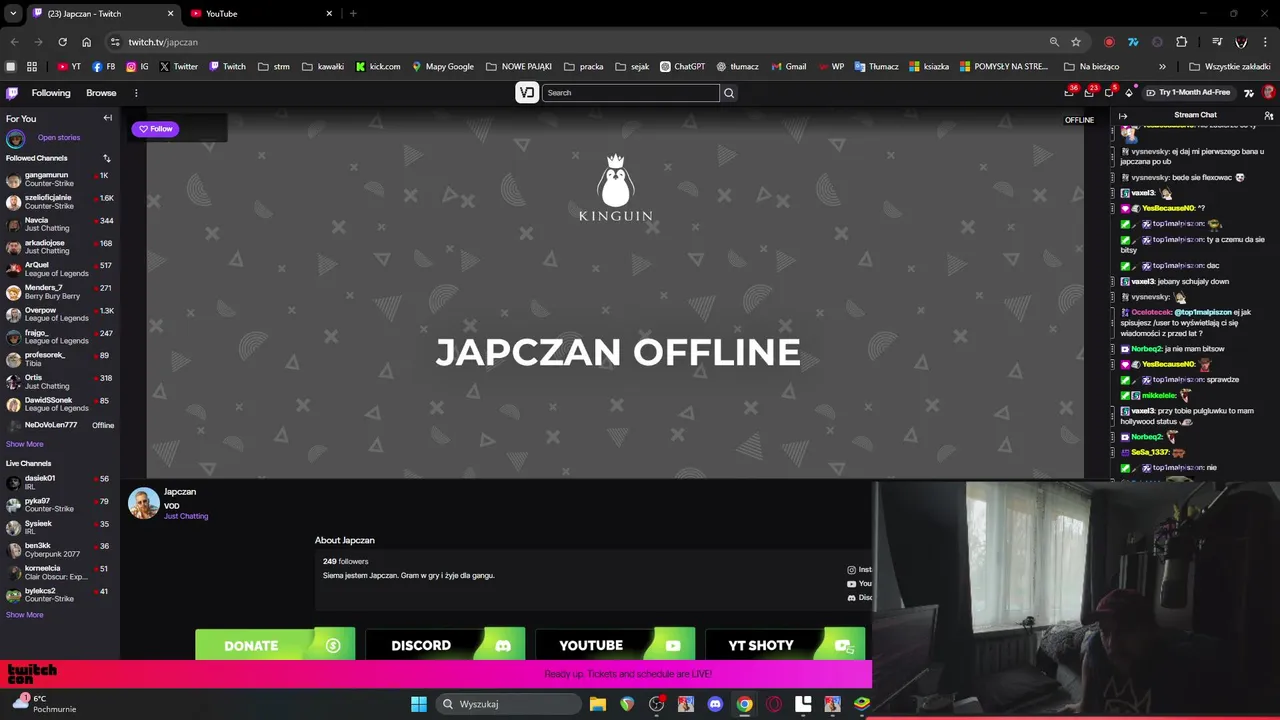
Task: Show more followed channels
Action: (25, 444)
